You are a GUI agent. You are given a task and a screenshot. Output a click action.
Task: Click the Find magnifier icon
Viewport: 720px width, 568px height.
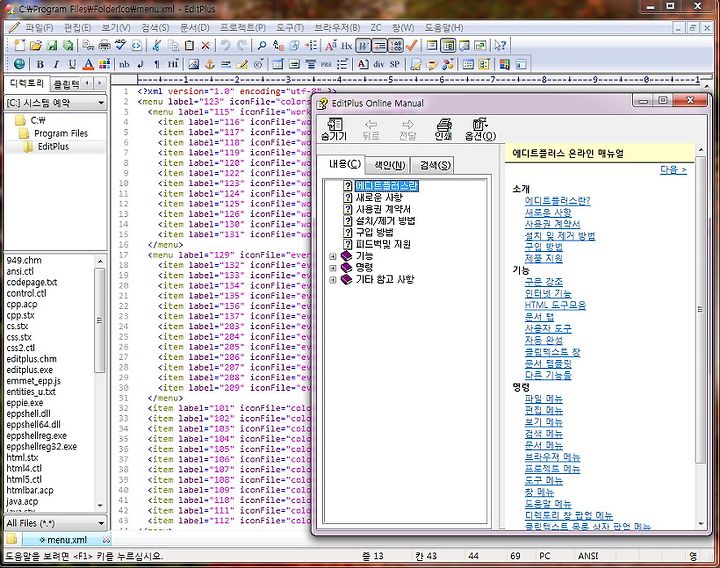click(262, 45)
